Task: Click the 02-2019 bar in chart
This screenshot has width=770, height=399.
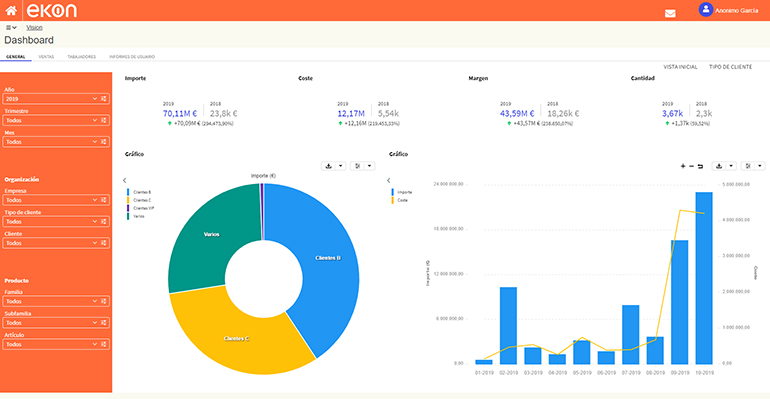Action: coord(508,325)
